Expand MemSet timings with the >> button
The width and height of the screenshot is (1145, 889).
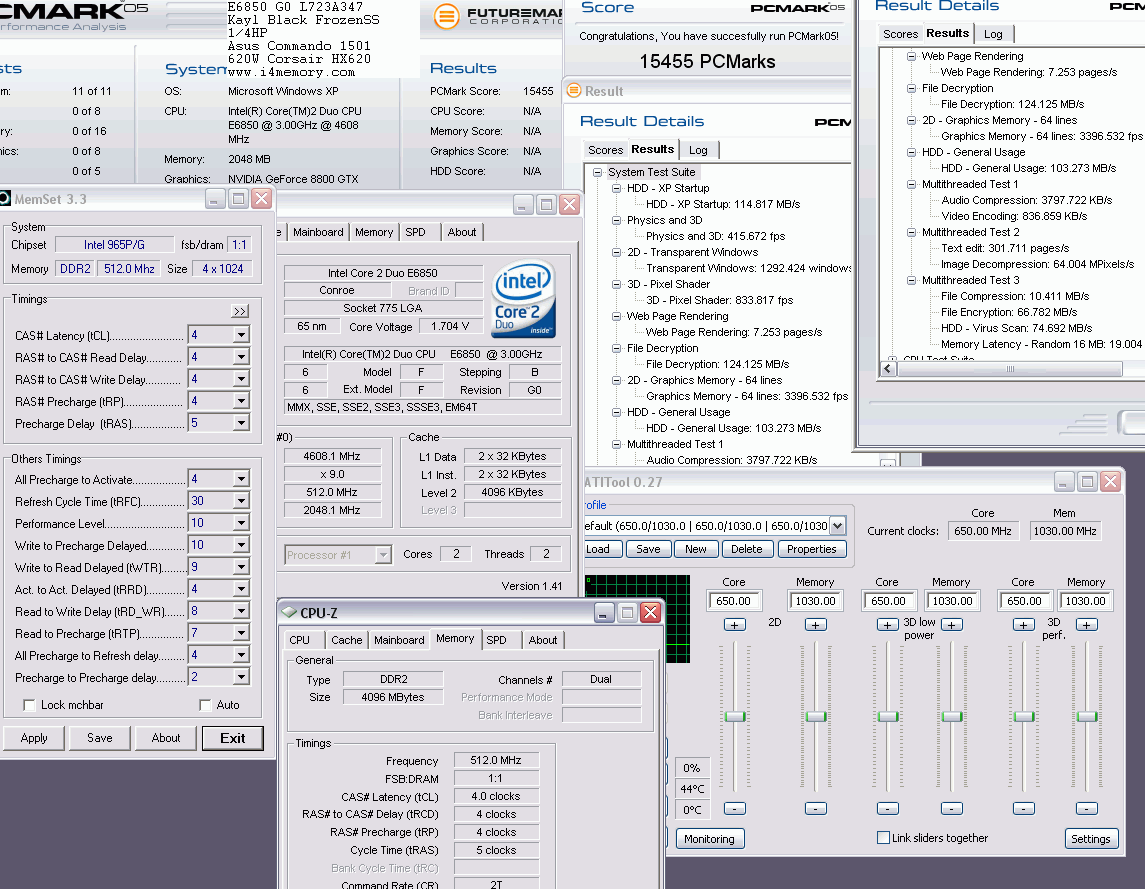pos(240,311)
